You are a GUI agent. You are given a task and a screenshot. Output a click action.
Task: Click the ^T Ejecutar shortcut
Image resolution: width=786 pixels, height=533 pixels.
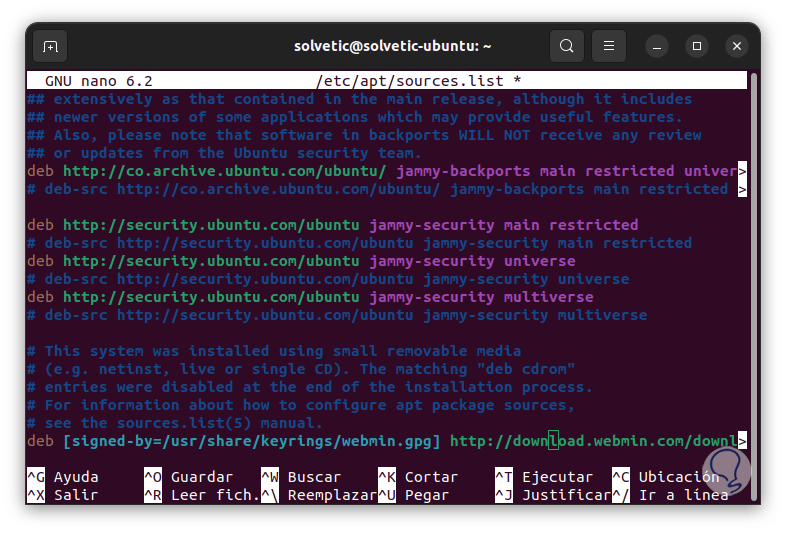click(544, 477)
